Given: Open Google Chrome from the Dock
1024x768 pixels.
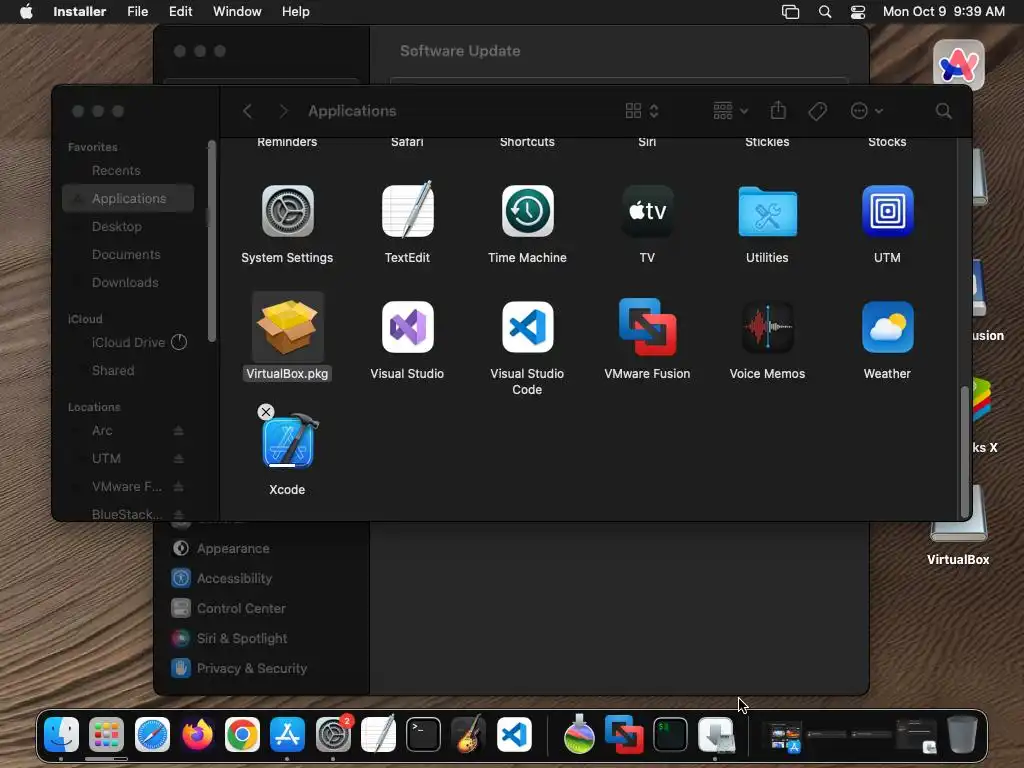Looking at the screenshot, I should (242, 735).
